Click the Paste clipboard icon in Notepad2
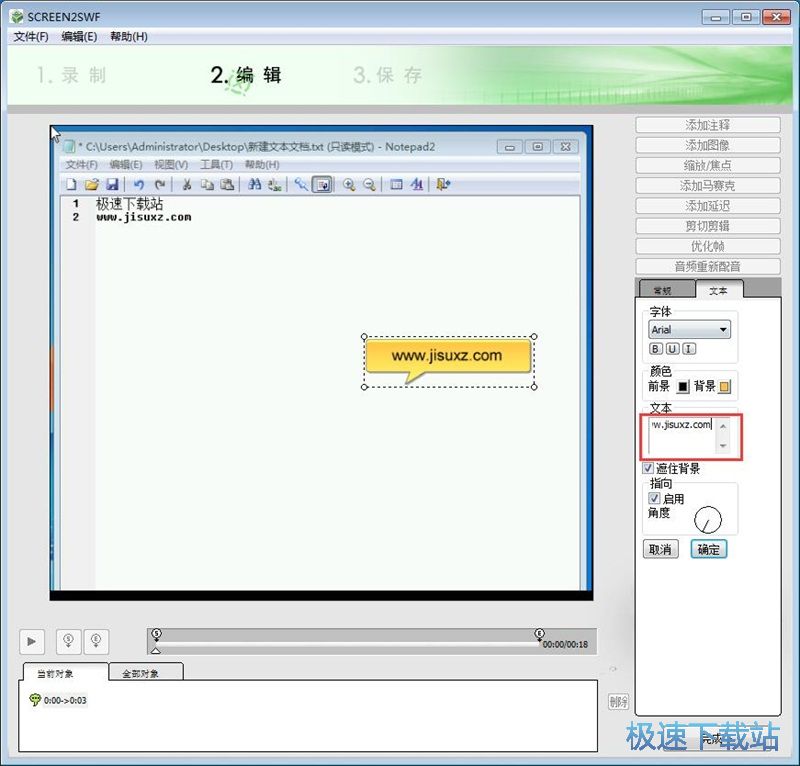The height and width of the screenshot is (766, 800). (227, 185)
